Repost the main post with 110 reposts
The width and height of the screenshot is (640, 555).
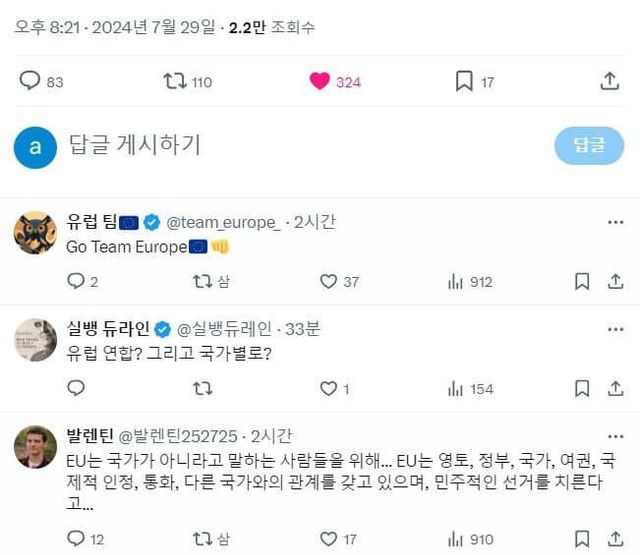coord(175,82)
